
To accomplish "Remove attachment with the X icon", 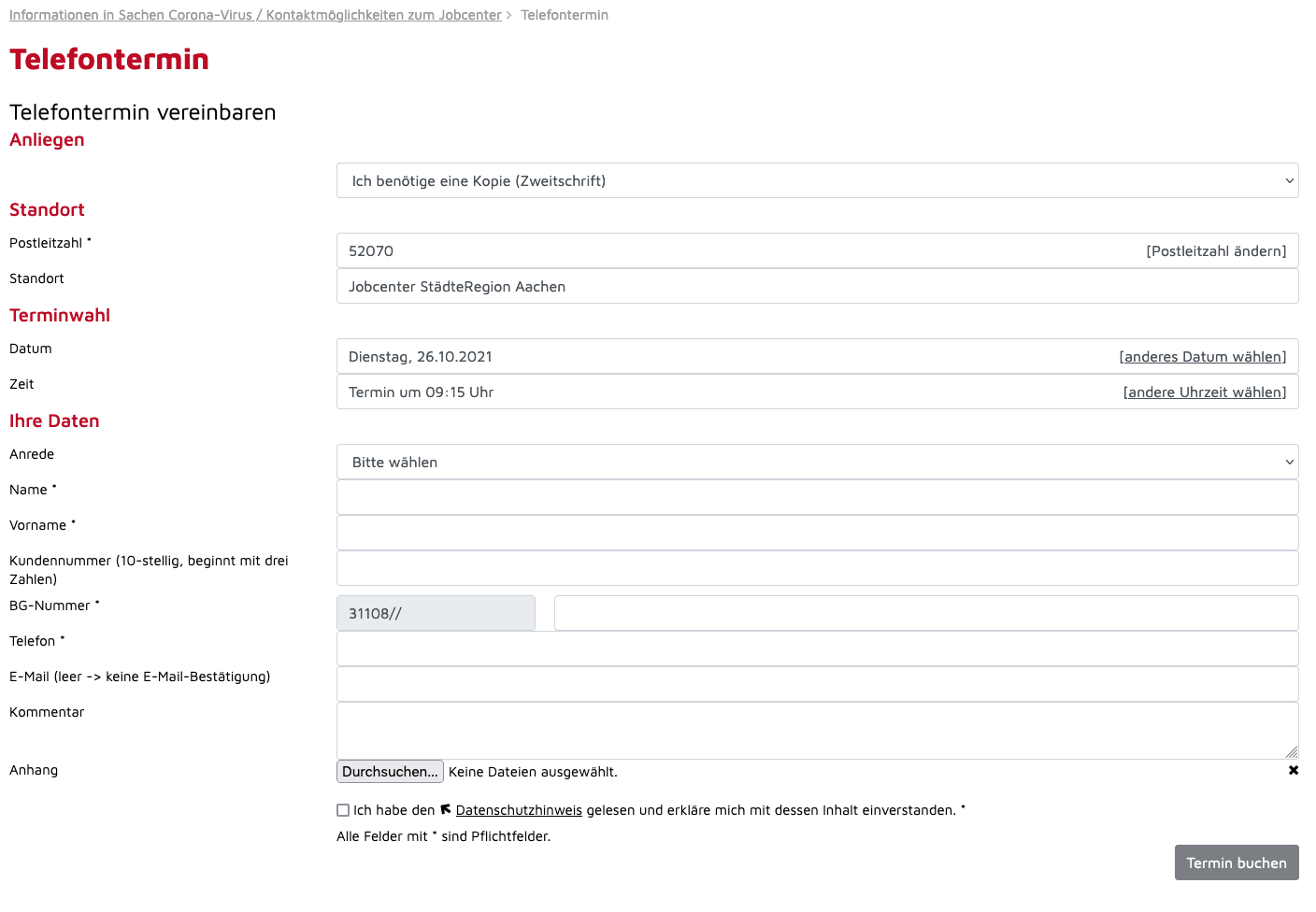I will tap(1293, 770).
